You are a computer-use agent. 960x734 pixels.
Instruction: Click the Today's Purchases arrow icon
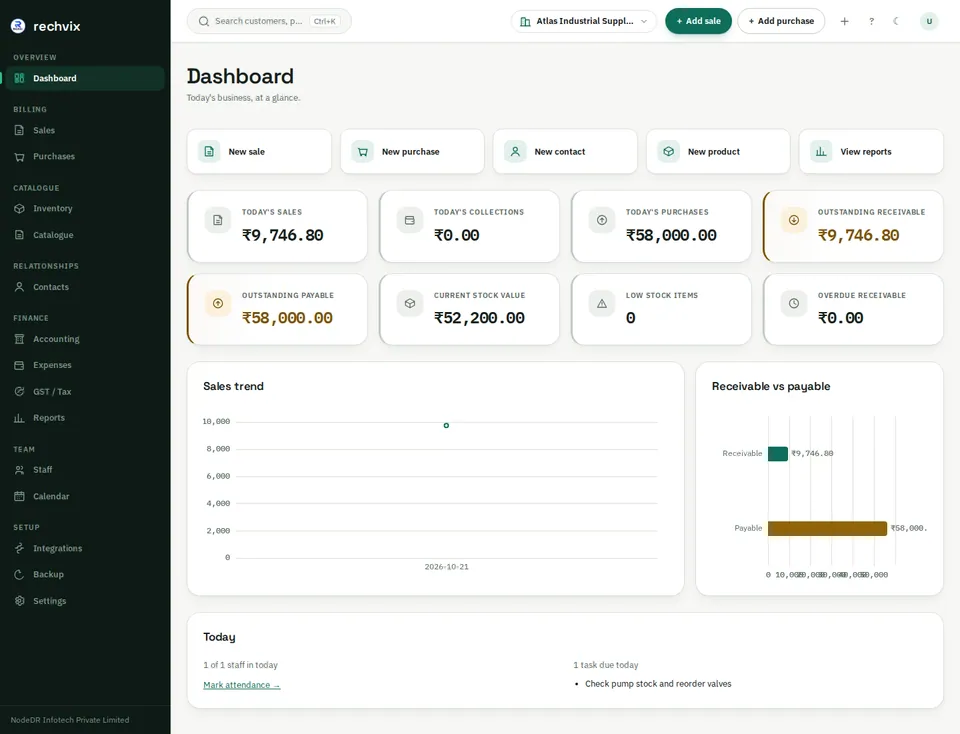click(602, 220)
